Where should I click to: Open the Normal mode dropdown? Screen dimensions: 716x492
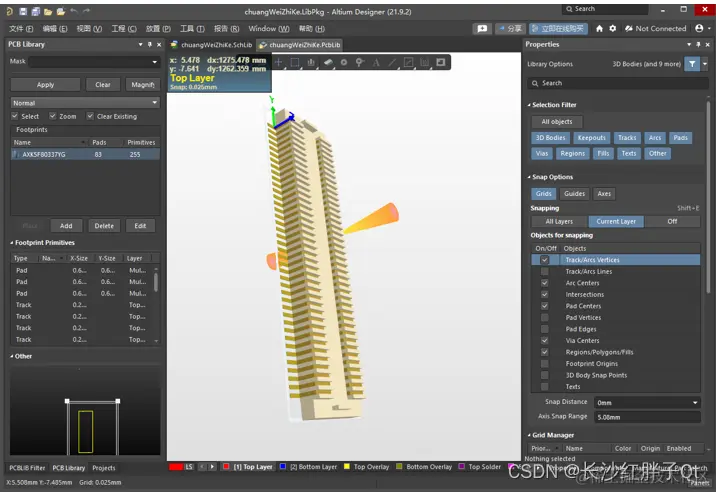point(154,103)
